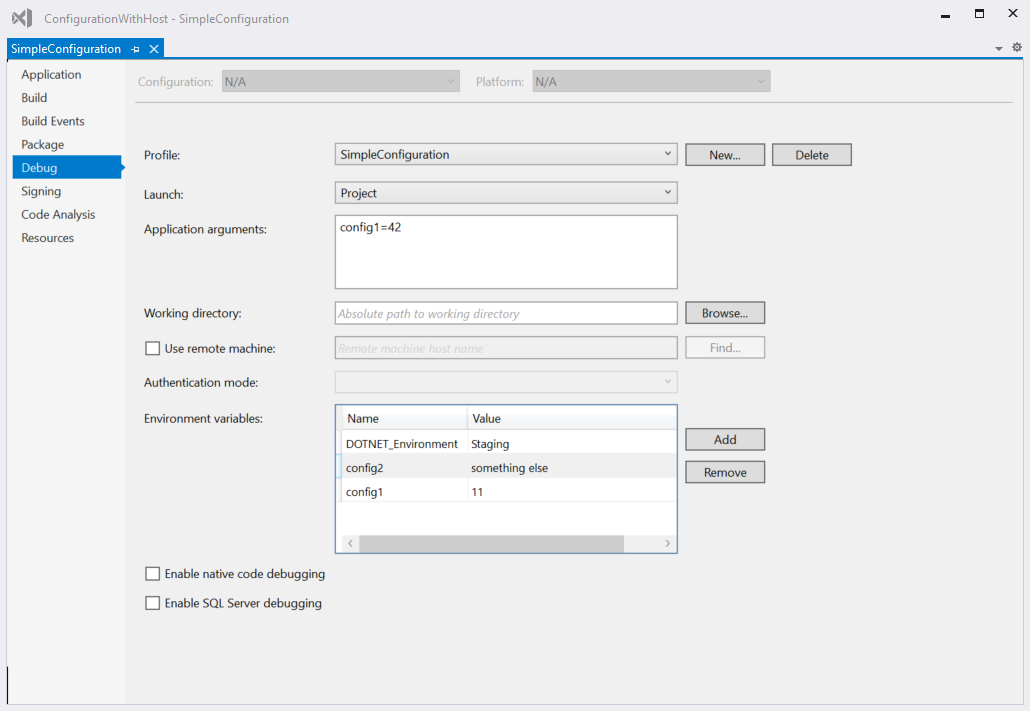Close the SimpleConfiguration tab
This screenshot has height=711, width=1030.
(x=152, y=48)
